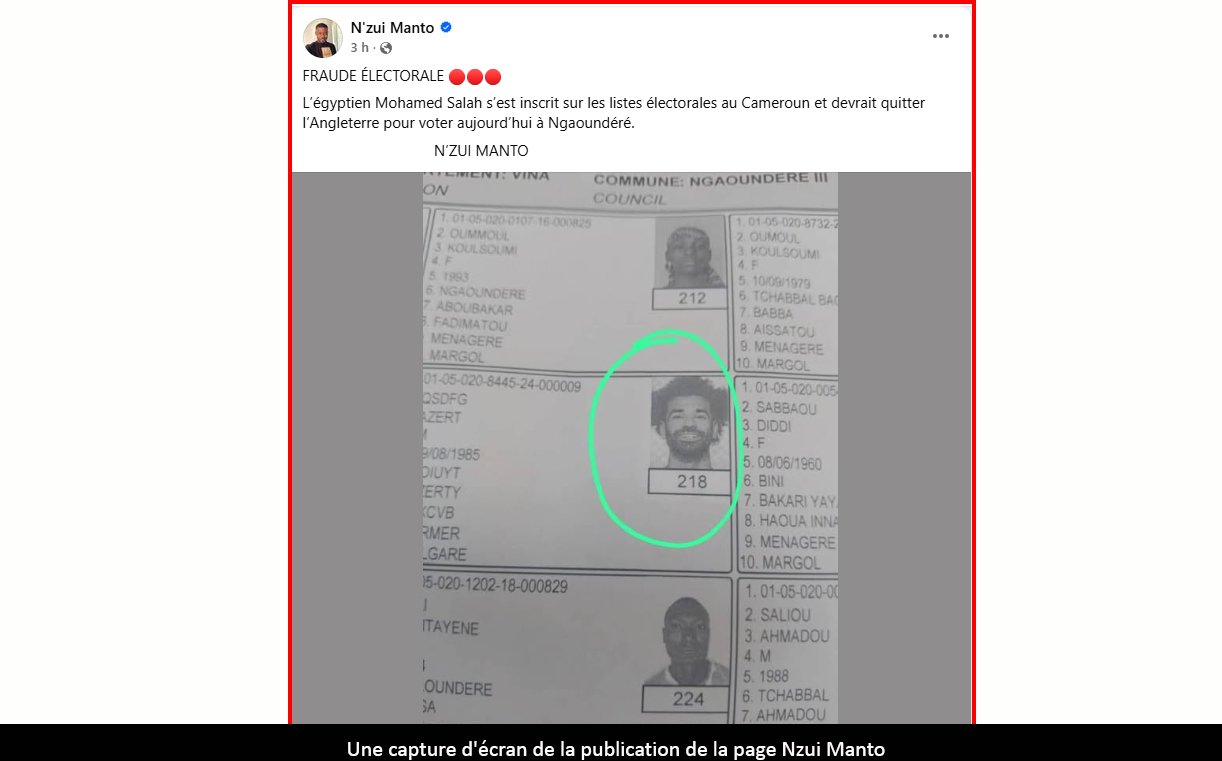Click the 'FRAUDE ÉLECTORALE' heading text
The height and width of the screenshot is (761, 1222).
[x=373, y=77]
